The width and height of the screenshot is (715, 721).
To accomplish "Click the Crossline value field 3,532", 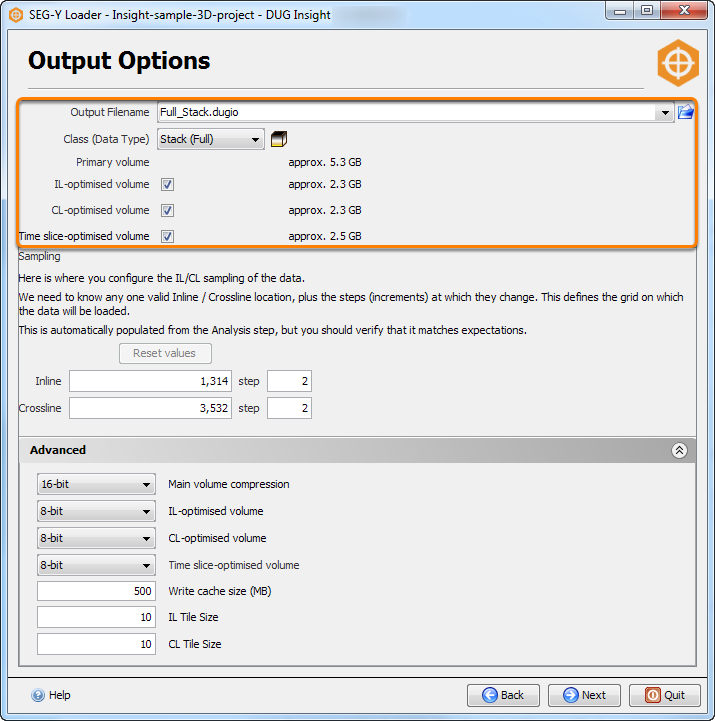I will tap(150, 408).
